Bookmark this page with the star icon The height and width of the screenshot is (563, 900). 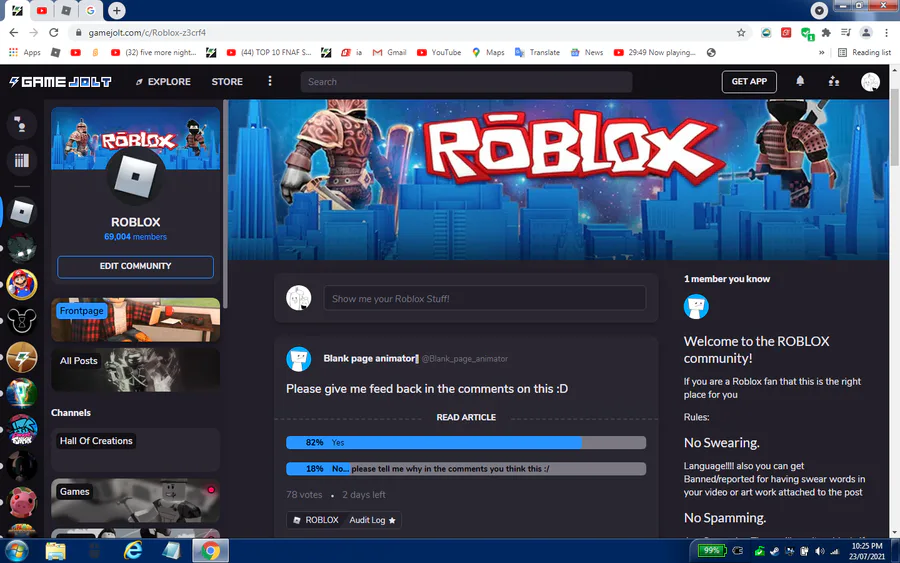coord(741,33)
